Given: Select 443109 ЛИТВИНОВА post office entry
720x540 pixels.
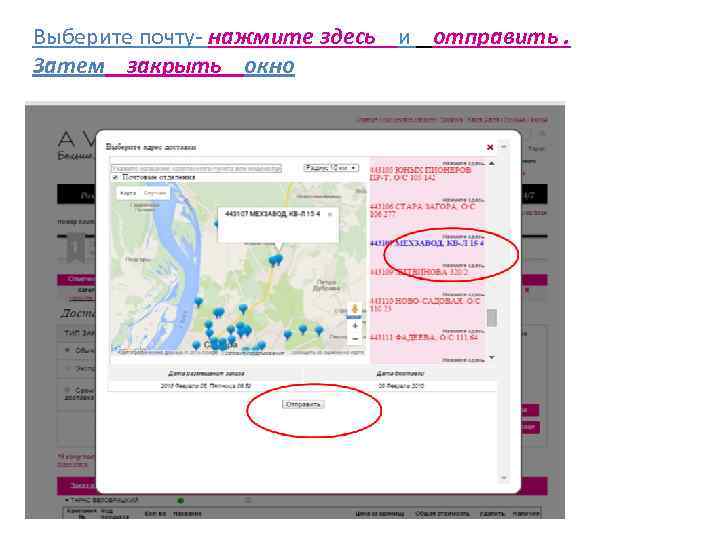Looking at the screenshot, I should 419,272.
